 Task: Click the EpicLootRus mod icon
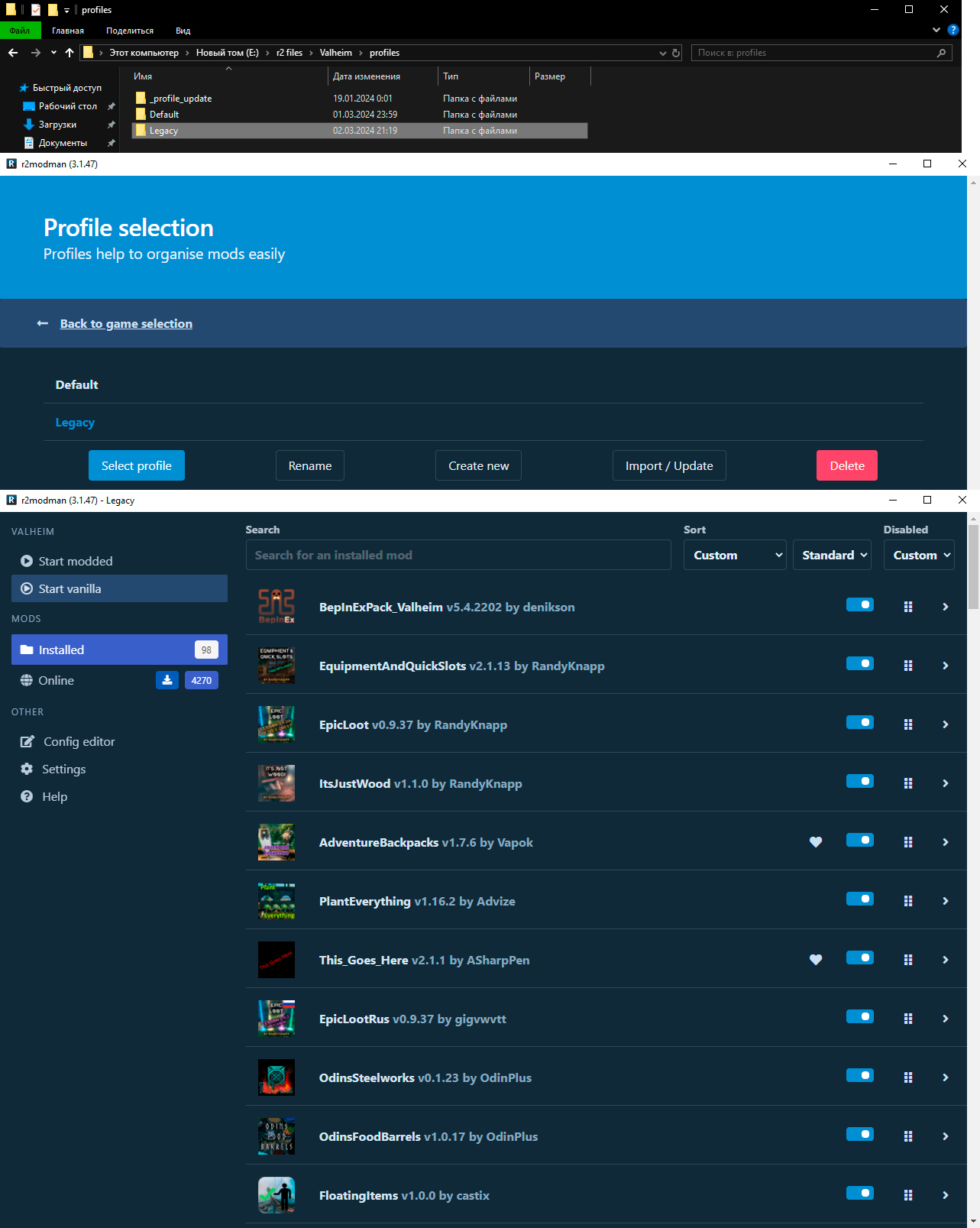277,1019
